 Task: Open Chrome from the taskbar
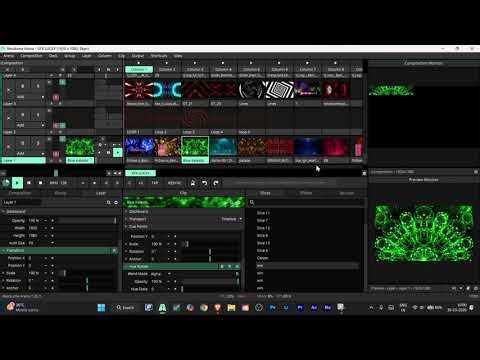(204, 307)
